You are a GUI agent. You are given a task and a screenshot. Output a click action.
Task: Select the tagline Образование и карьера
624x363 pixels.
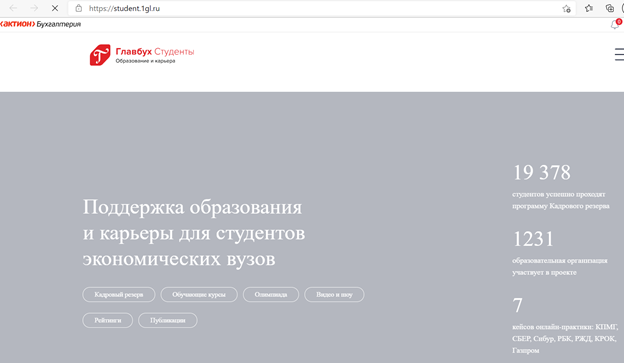click(x=145, y=61)
